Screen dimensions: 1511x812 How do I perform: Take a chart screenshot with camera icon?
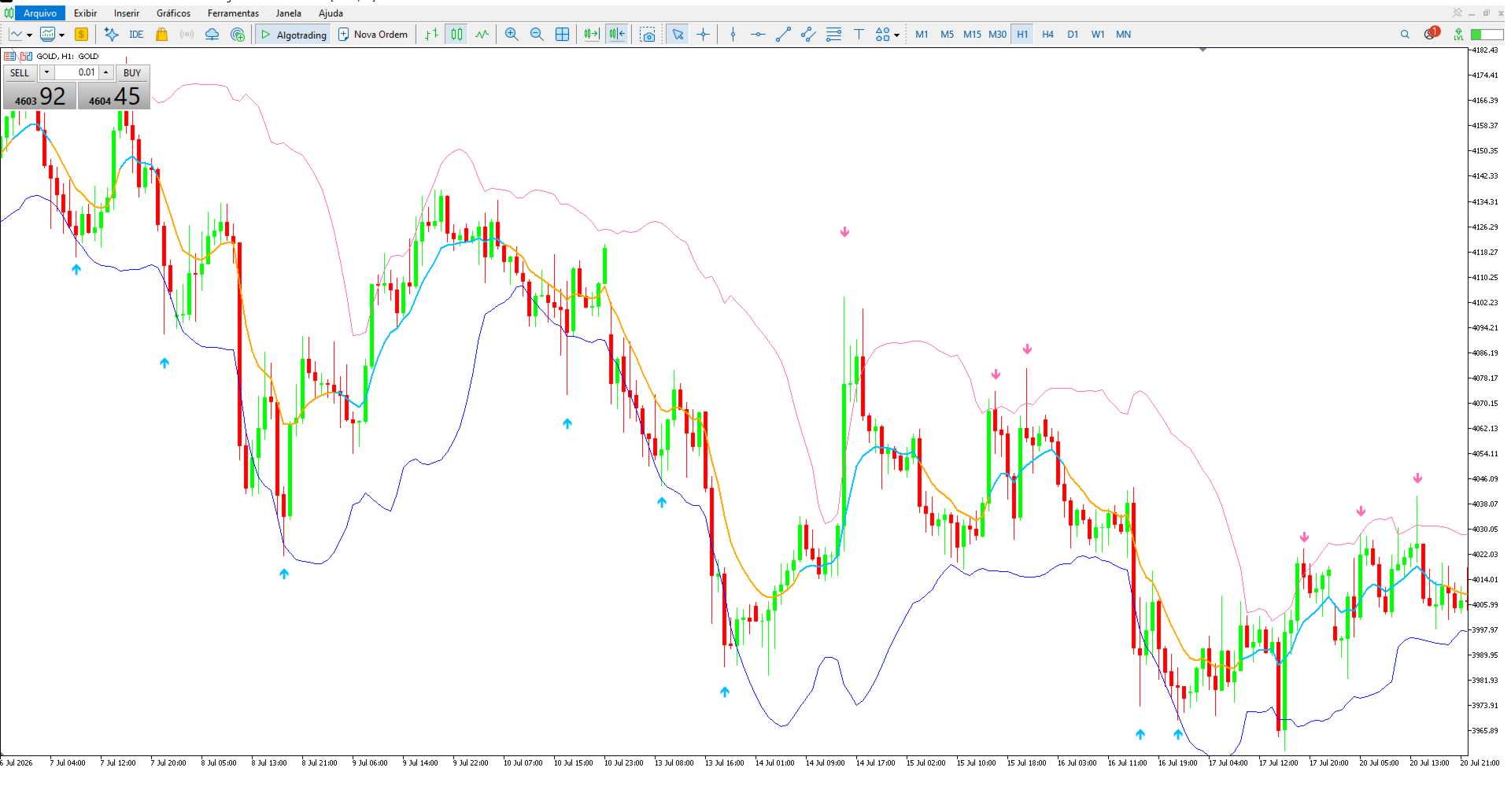(648, 35)
